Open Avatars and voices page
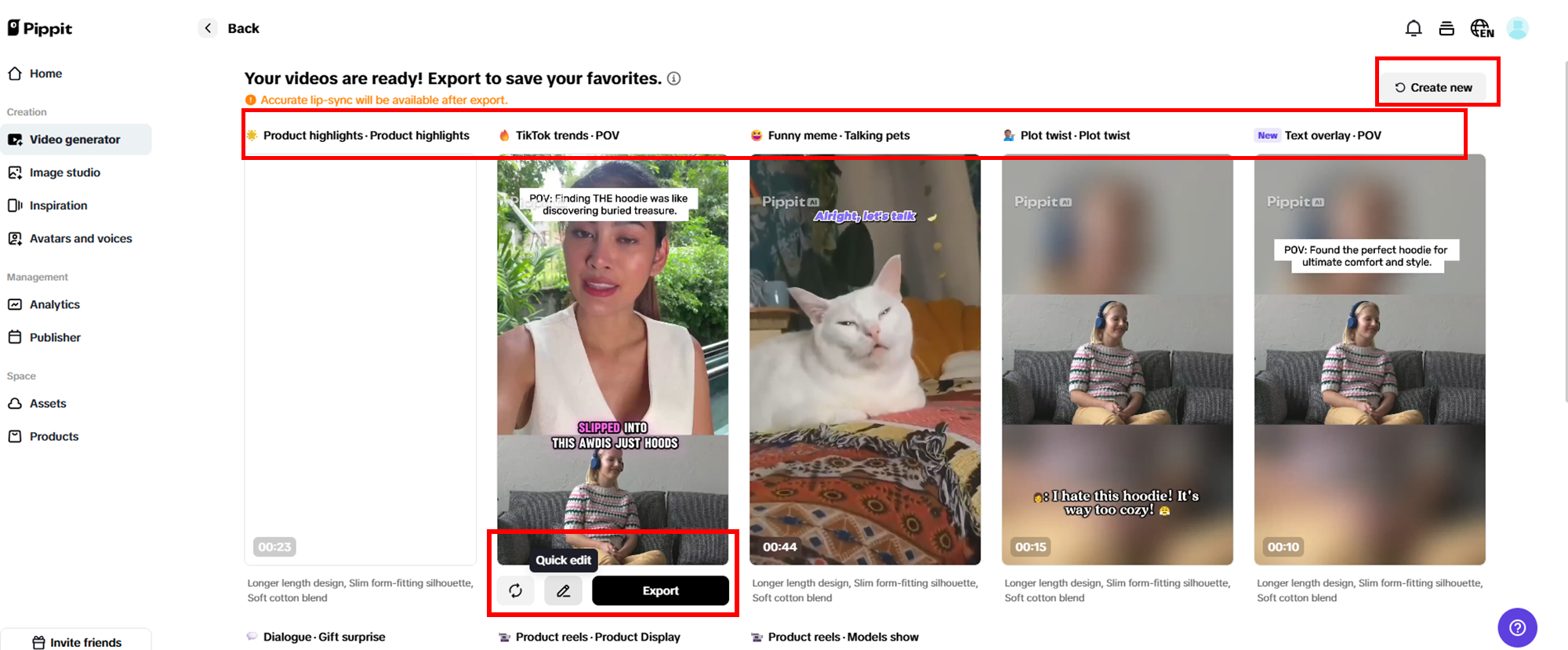 (x=80, y=238)
